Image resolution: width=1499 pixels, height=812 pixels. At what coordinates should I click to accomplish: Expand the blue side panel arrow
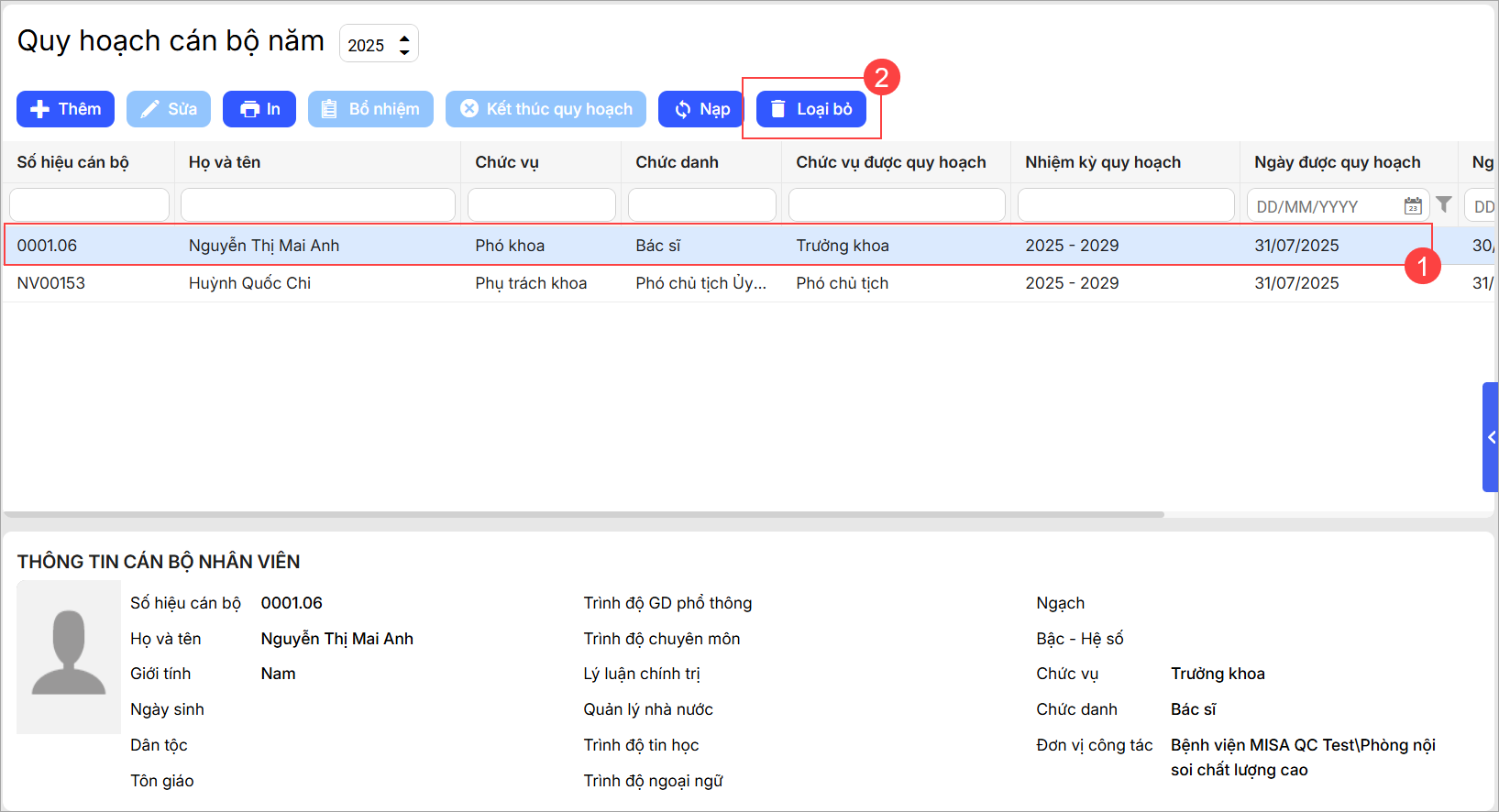pos(1491,437)
